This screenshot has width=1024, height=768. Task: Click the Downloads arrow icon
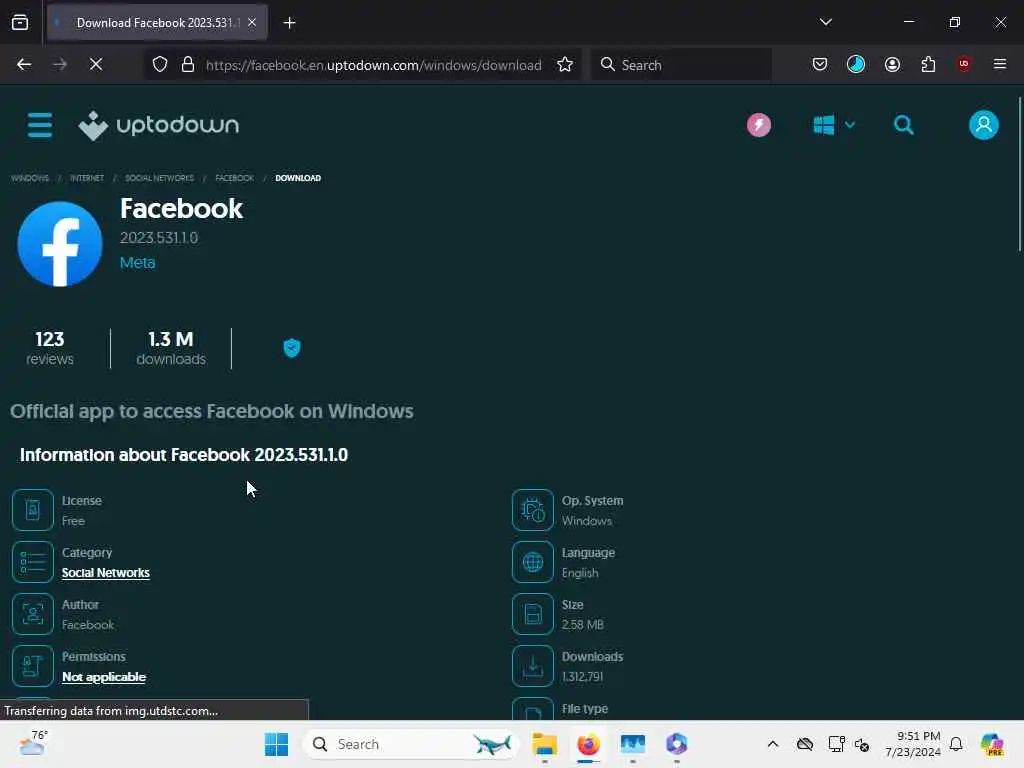coord(533,666)
